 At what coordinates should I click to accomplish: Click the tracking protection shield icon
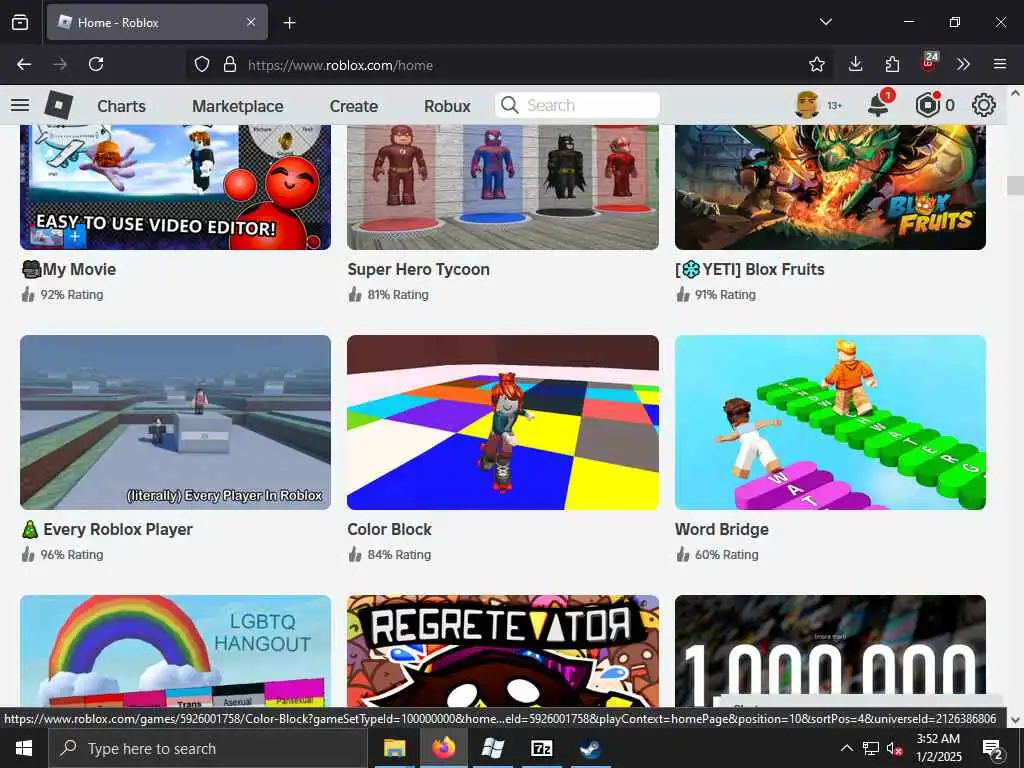(202, 64)
